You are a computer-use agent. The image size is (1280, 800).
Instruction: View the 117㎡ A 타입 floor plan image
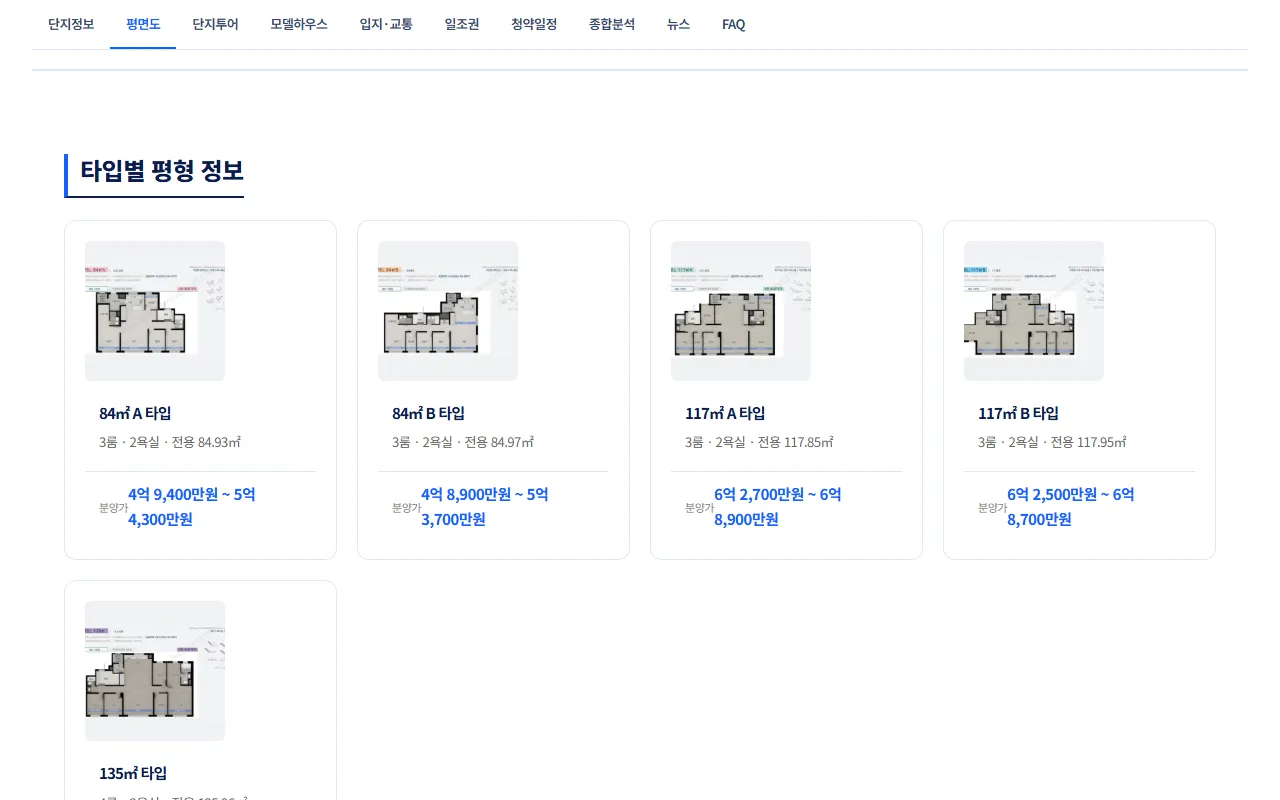click(x=741, y=311)
